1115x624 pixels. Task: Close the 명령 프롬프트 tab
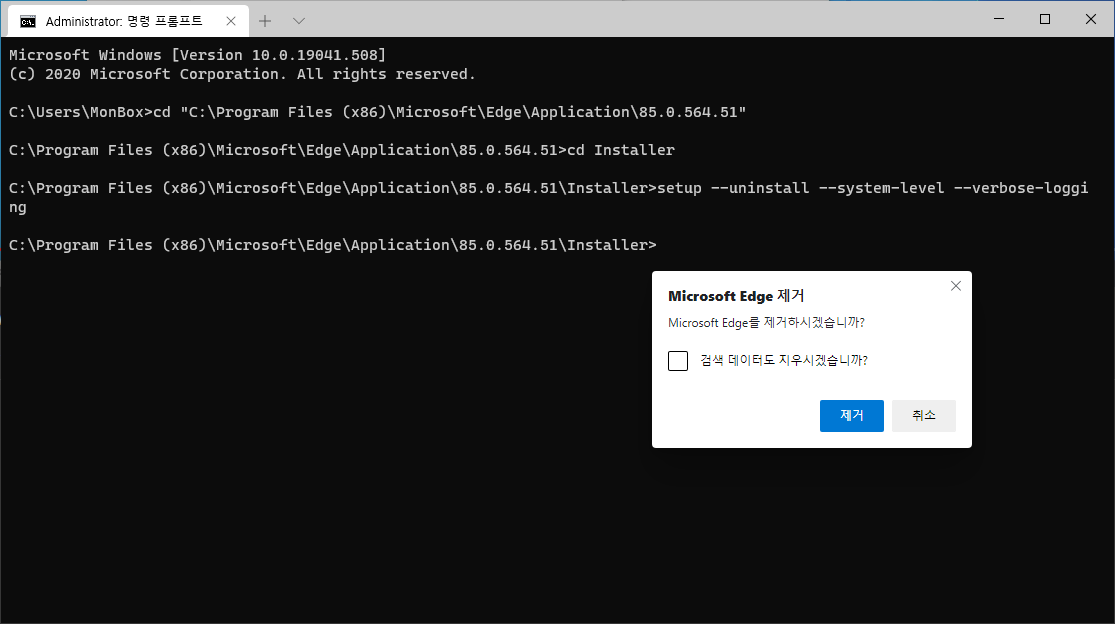coord(230,21)
